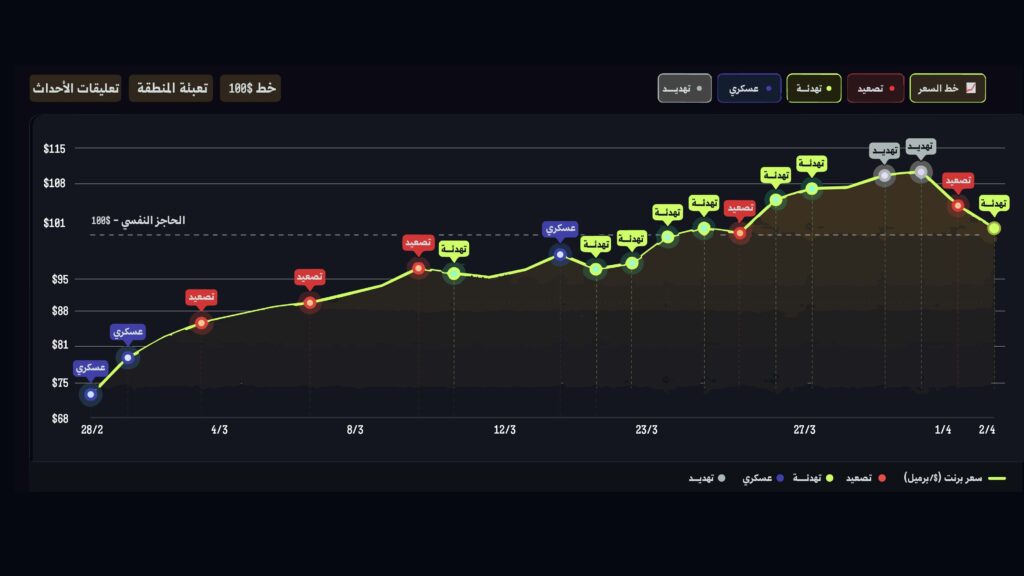This screenshot has height=576, width=1024.
Task: Select the first gray تهديد data point
Action: [x=884, y=175]
